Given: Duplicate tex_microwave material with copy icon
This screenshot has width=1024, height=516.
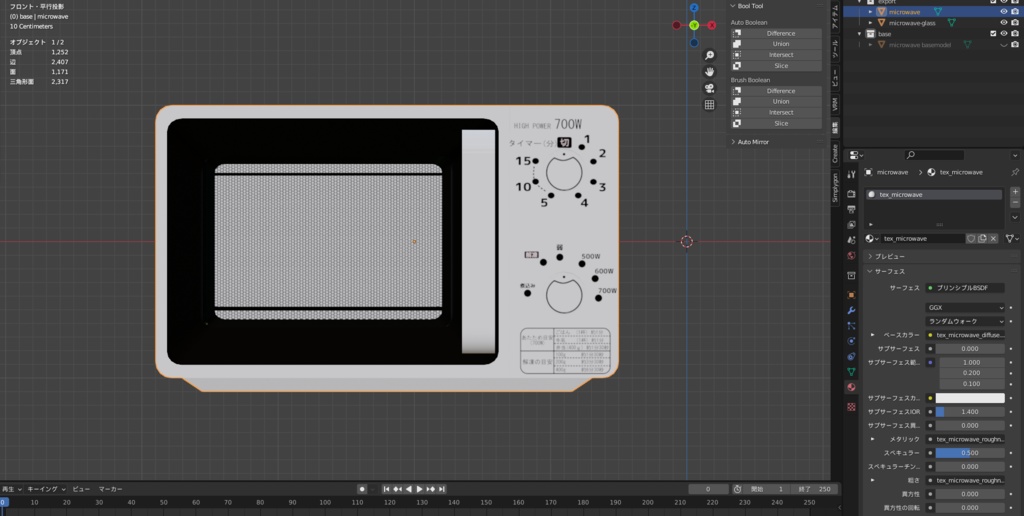Looking at the screenshot, I should [x=982, y=238].
